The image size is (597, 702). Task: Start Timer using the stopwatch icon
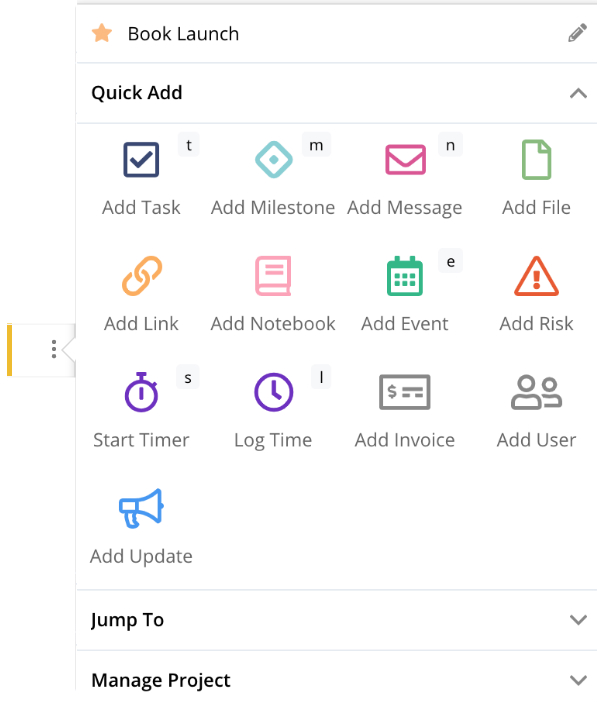[141, 392]
